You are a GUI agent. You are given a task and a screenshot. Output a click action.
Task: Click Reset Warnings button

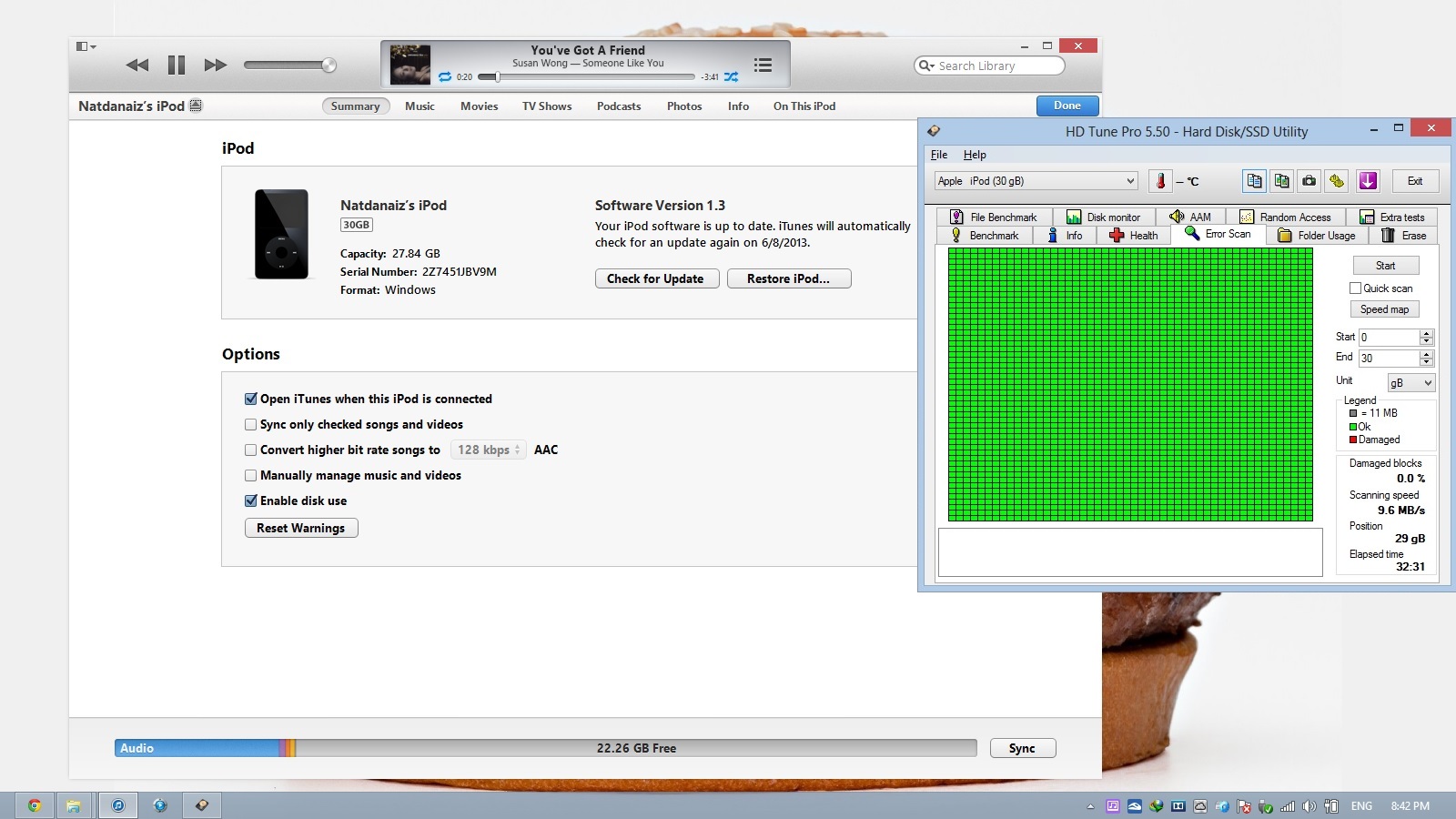[301, 528]
